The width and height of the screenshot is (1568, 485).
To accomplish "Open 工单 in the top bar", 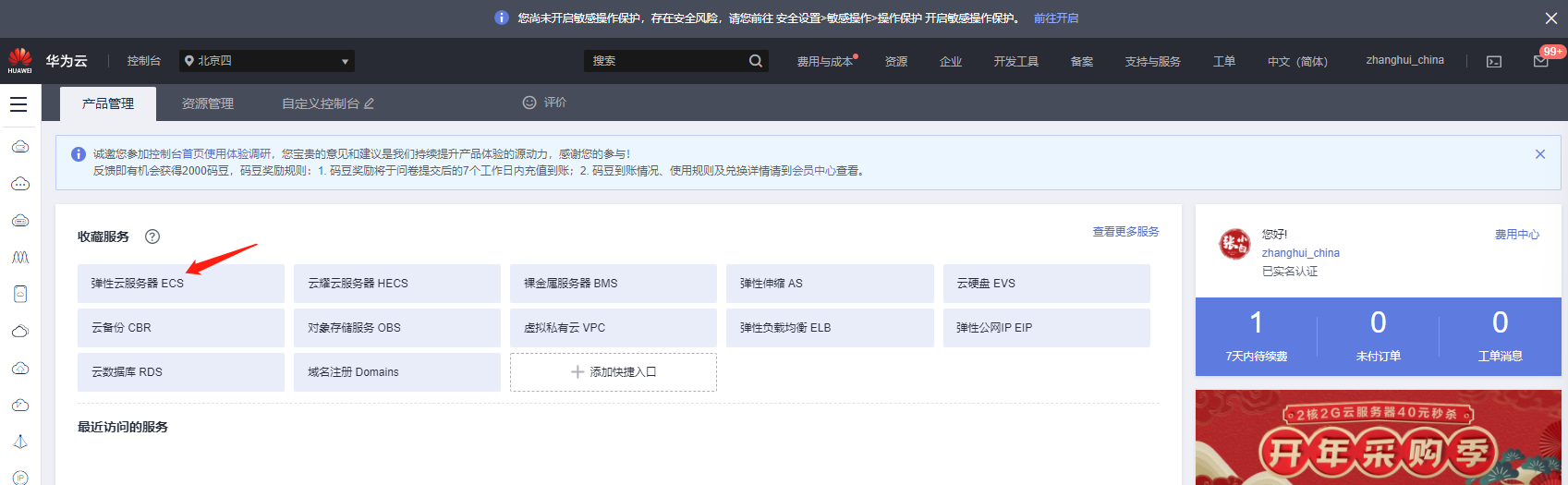I will click(1224, 62).
